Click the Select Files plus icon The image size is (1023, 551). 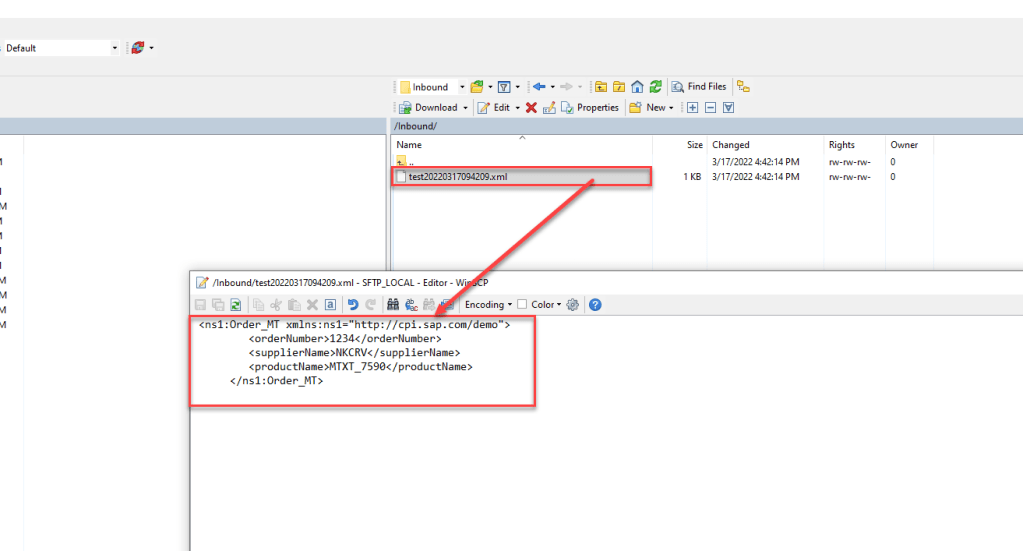tap(692, 108)
